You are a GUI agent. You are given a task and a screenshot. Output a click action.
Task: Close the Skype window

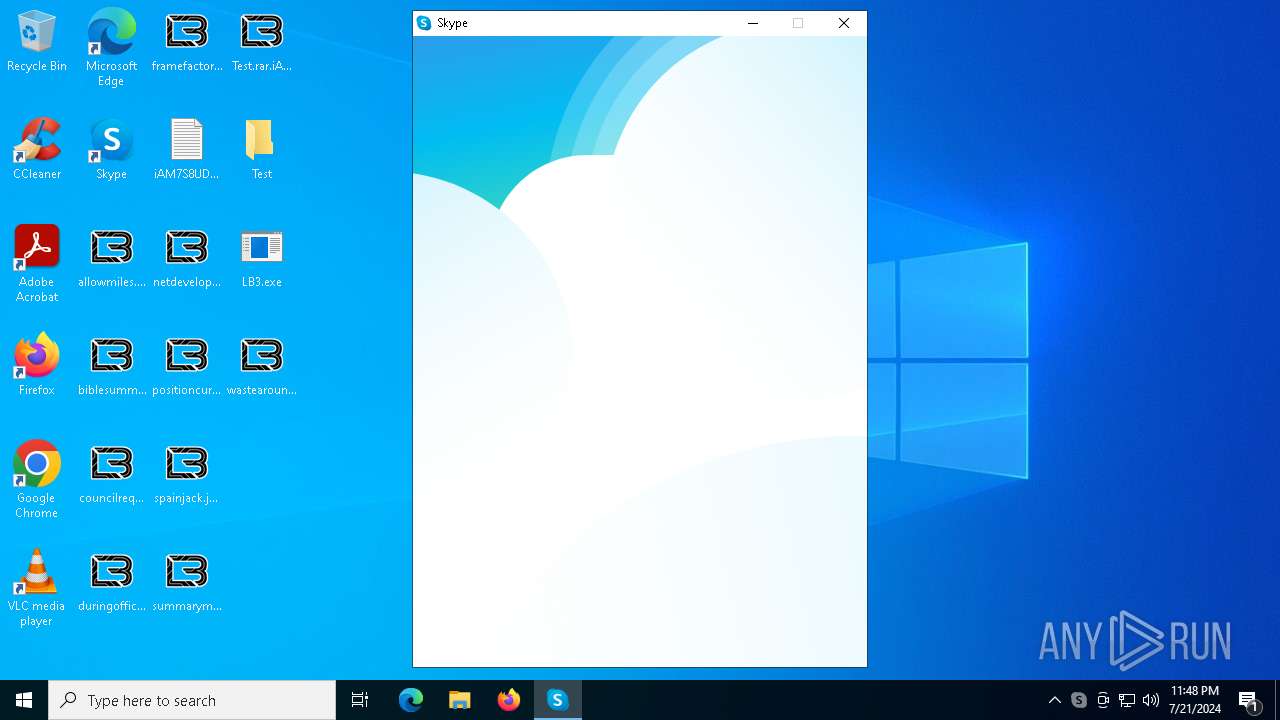(x=844, y=23)
